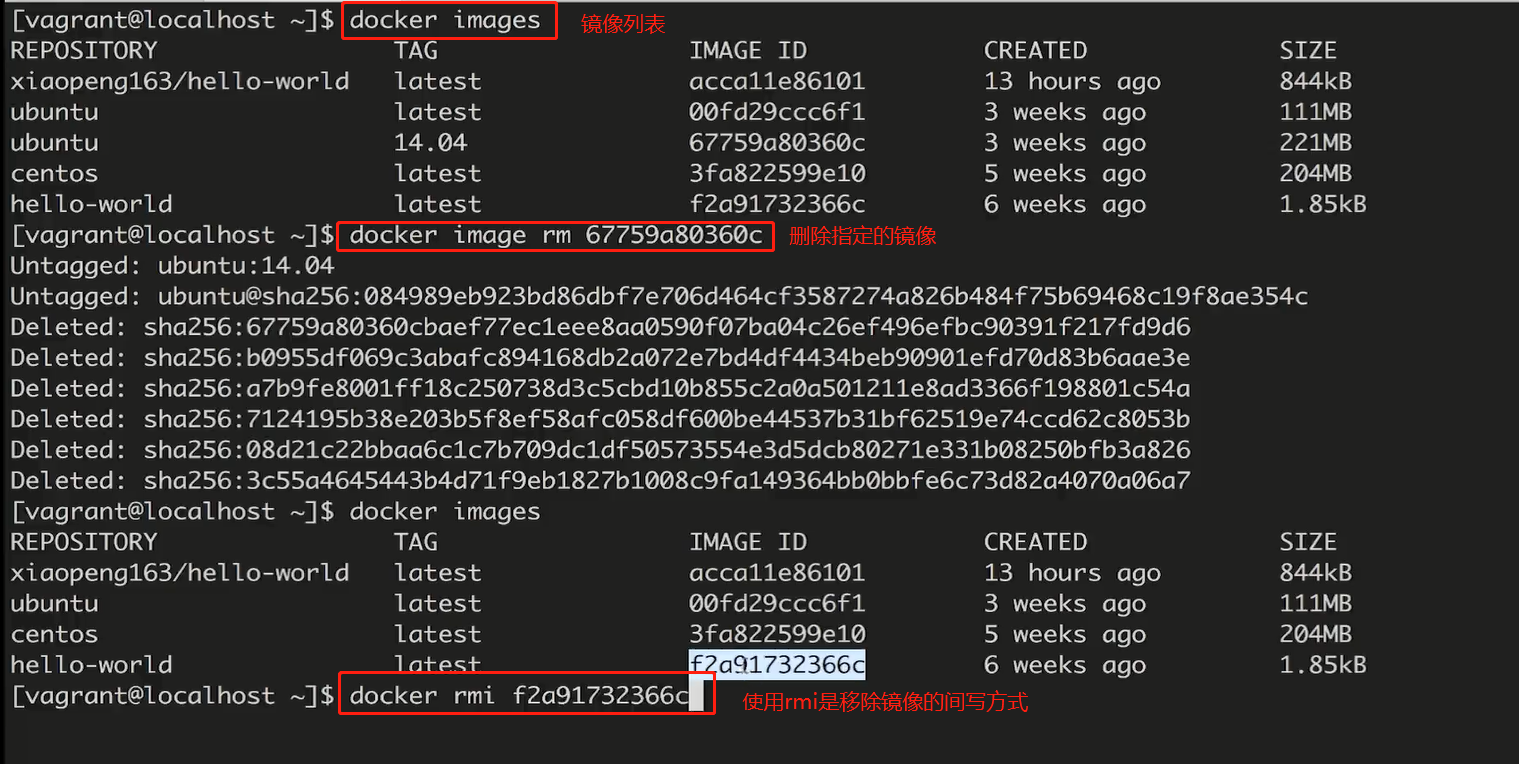
Task: Click the 'Untagged: ubuntu@sha256:084989eb' output line
Action: [659, 297]
